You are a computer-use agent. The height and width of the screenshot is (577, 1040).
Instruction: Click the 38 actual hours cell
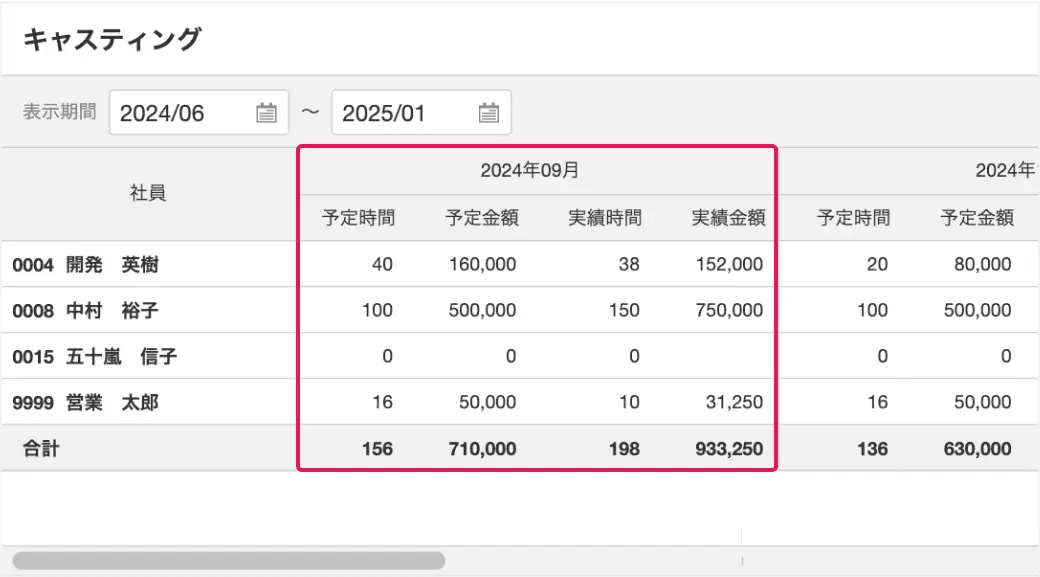pyautogui.click(x=629, y=264)
